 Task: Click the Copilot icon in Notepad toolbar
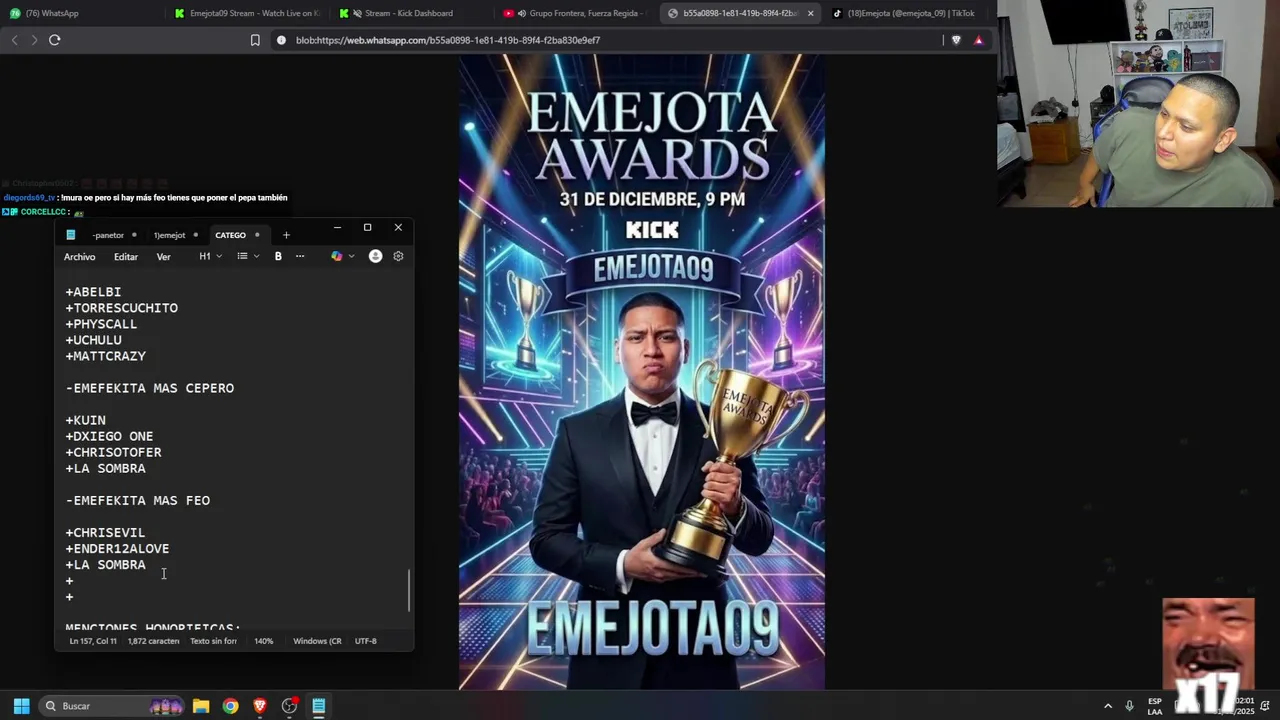pyautogui.click(x=337, y=256)
